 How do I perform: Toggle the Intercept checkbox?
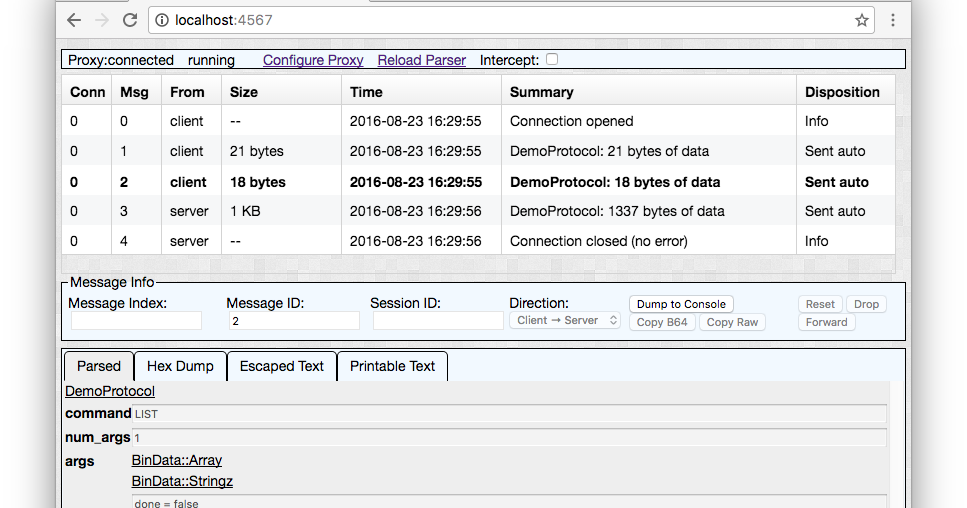point(552,60)
